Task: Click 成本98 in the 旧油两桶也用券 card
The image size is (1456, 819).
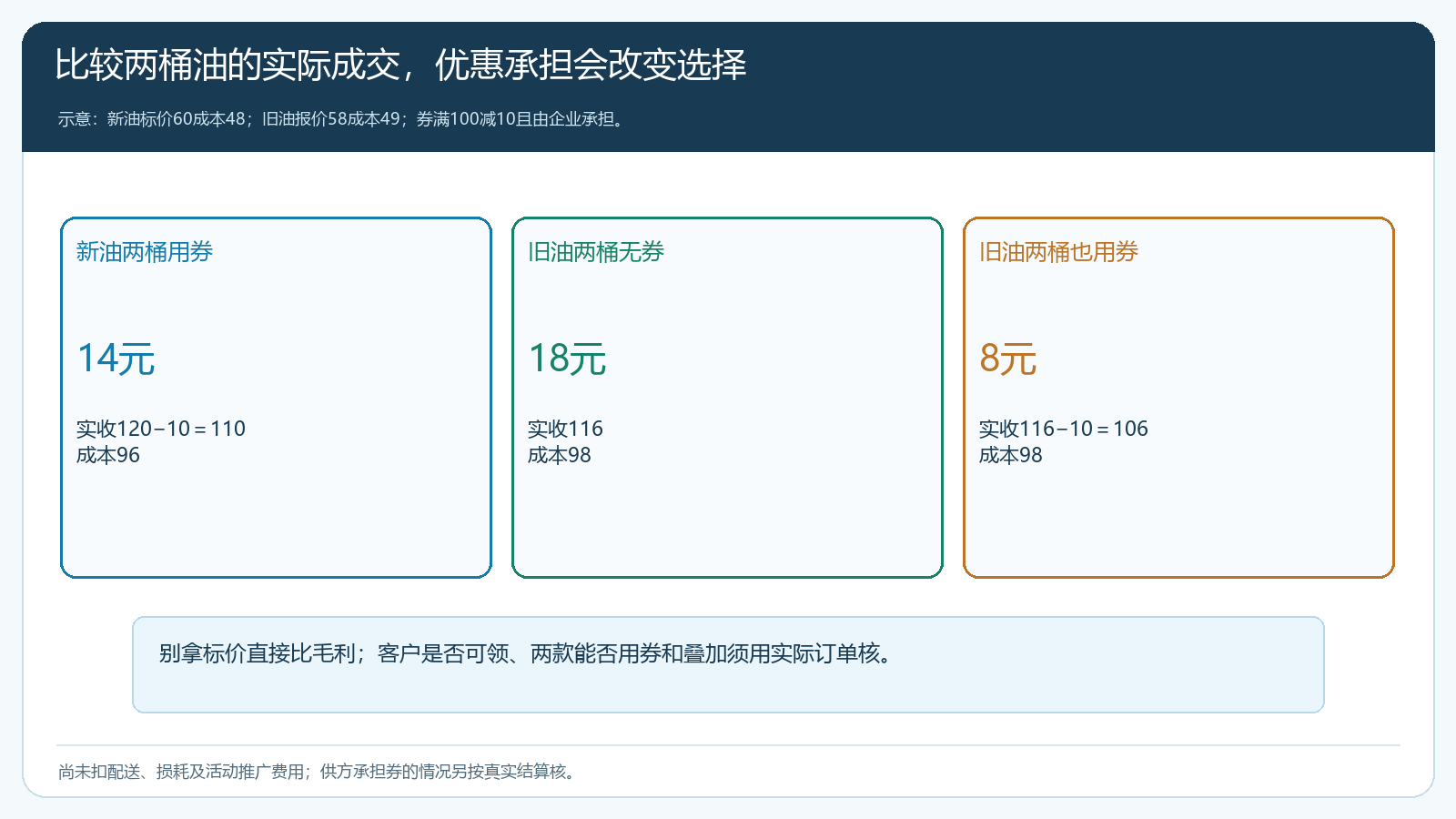Action: (1011, 455)
